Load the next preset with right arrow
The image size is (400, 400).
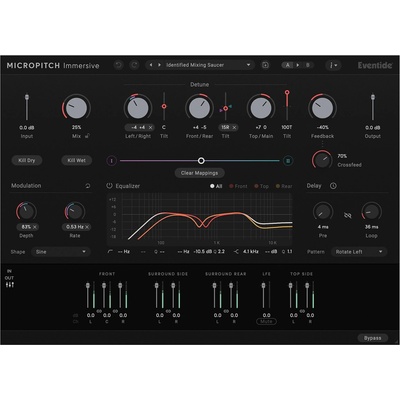click(x=159, y=65)
